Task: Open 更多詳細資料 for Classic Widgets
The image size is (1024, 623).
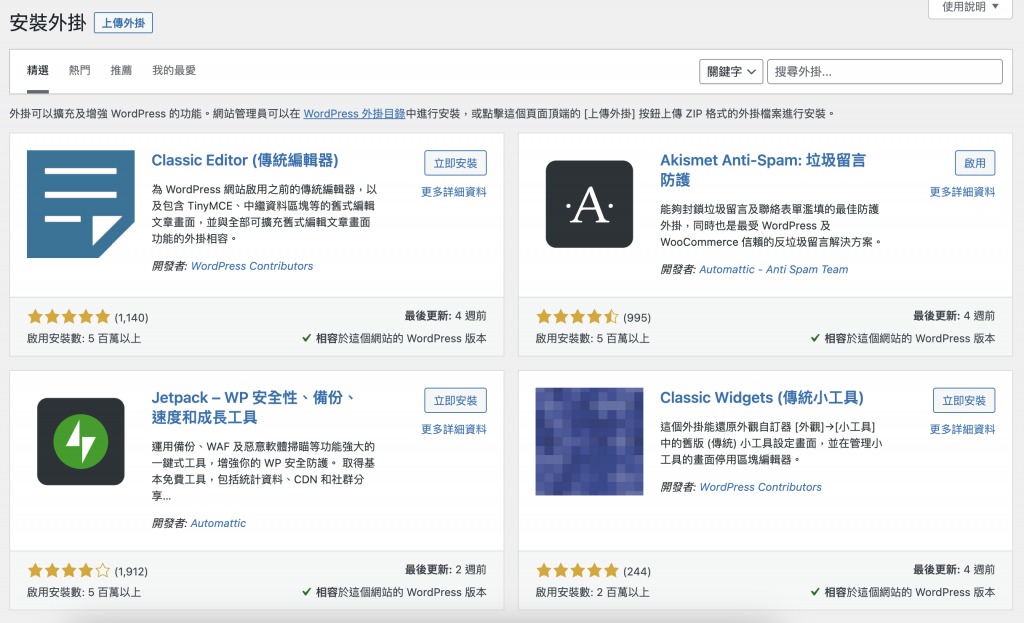Action: coord(963,429)
